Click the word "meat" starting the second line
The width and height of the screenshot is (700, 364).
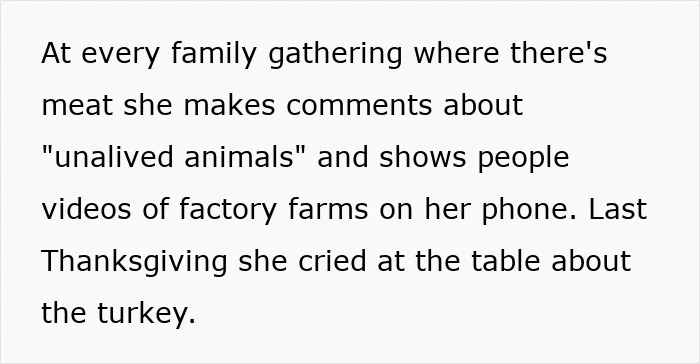coord(77,105)
